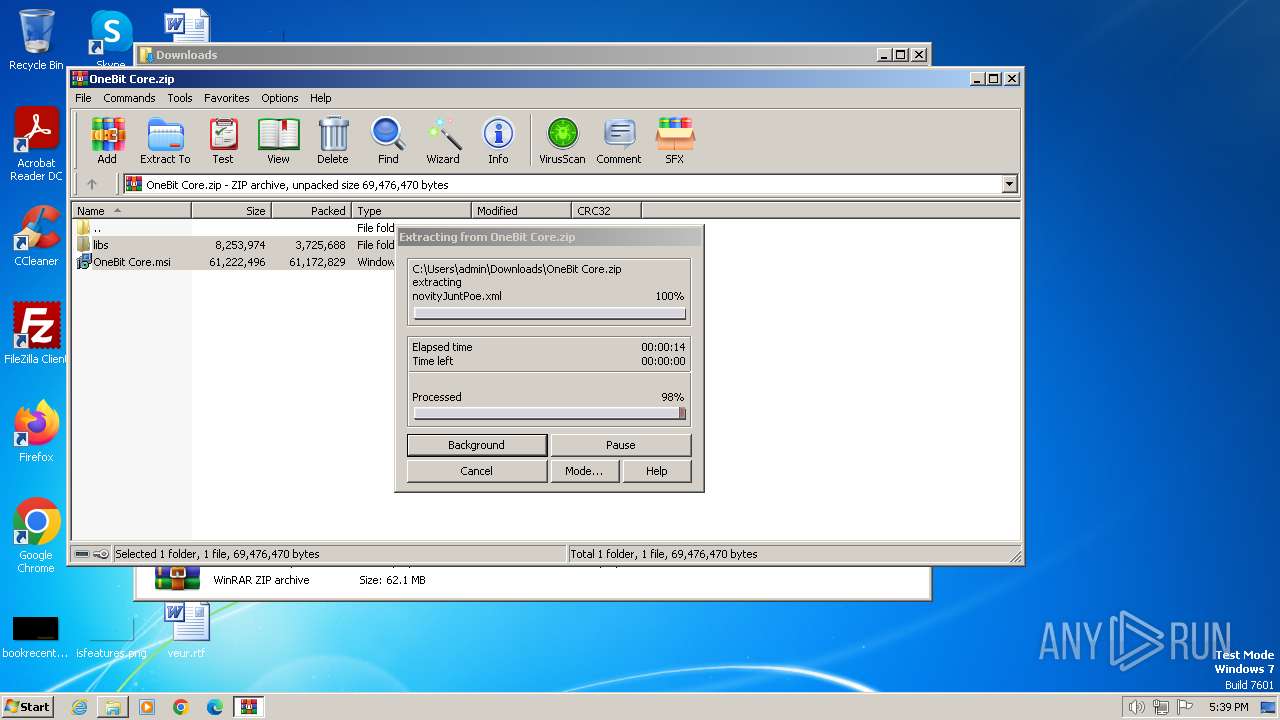Open FileZilla Client desktop icon
Viewport: 1280px width, 720px height.
pos(36,334)
